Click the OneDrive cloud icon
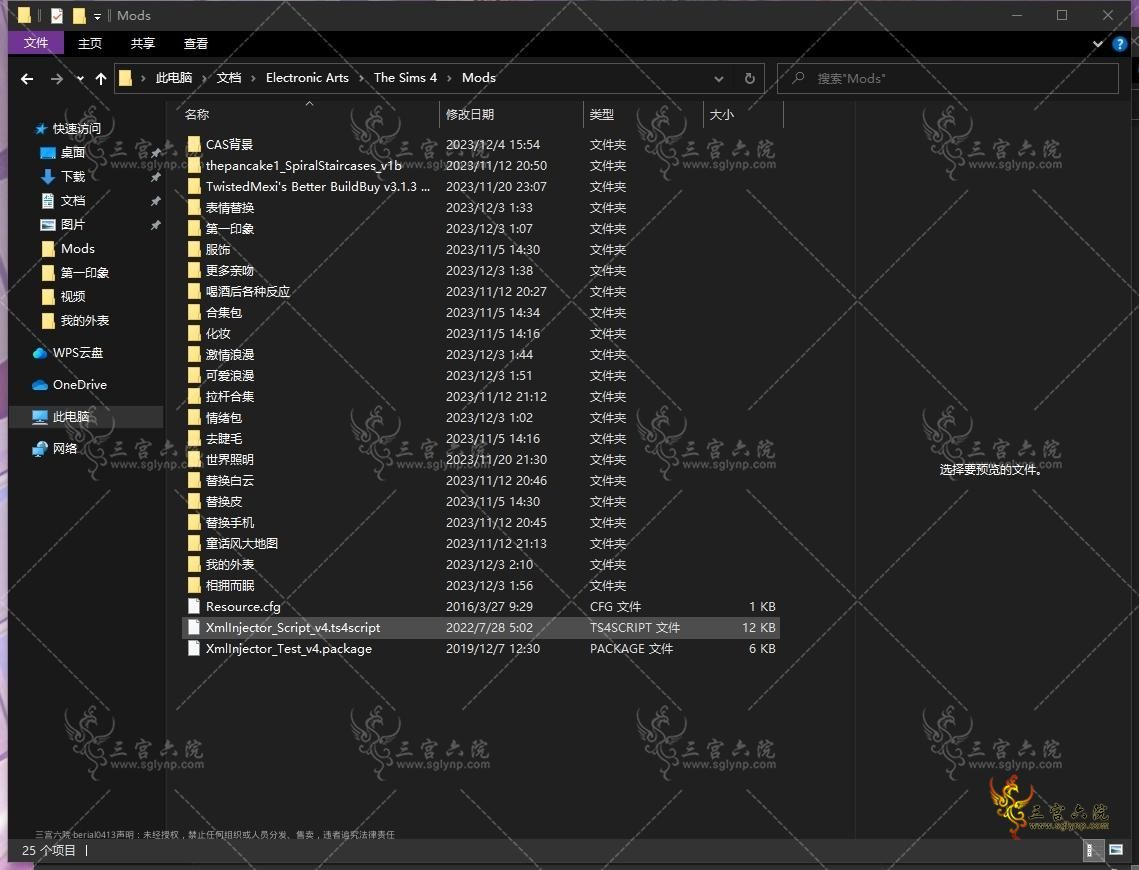Screen dimensions: 1139x870 pyautogui.click(x=40, y=385)
